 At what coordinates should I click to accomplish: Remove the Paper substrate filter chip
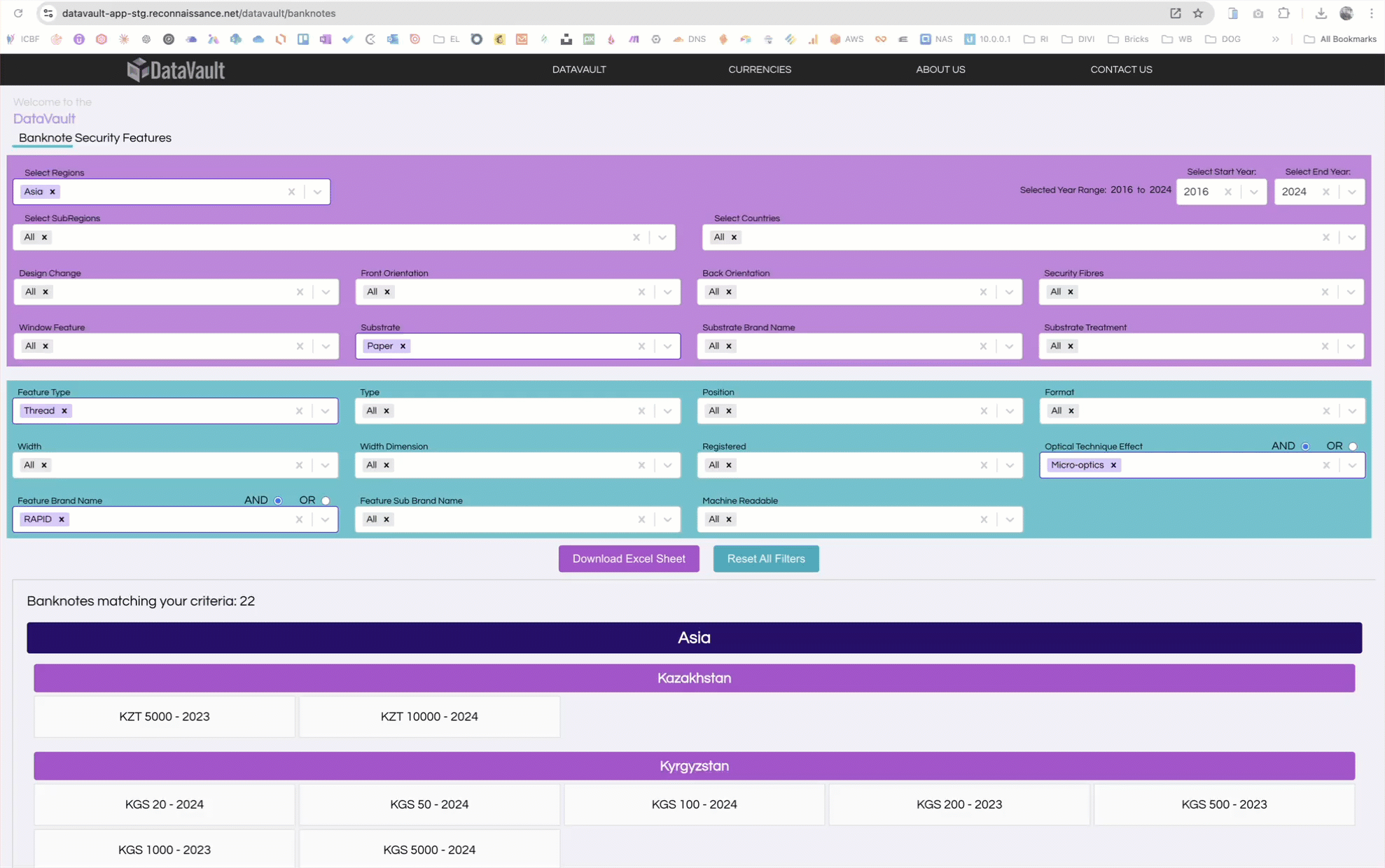pos(403,346)
